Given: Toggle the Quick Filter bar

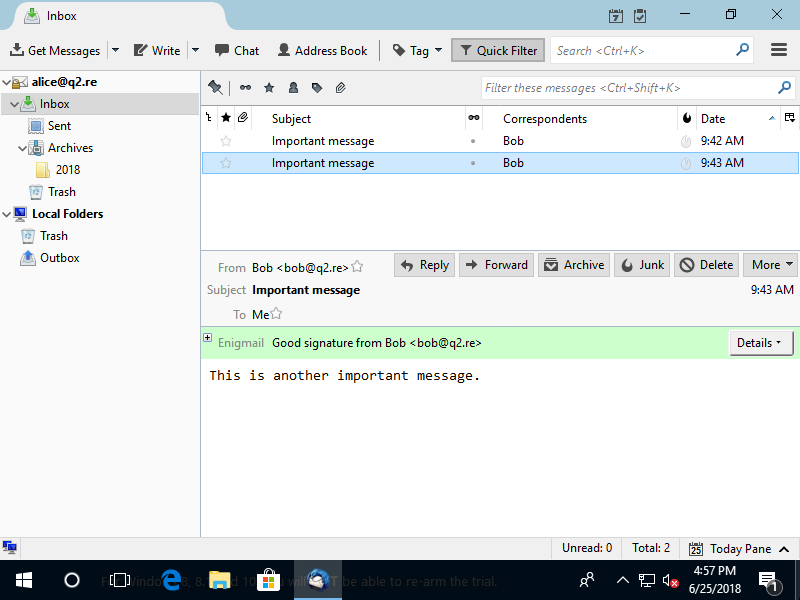Looking at the screenshot, I should pyautogui.click(x=498, y=50).
